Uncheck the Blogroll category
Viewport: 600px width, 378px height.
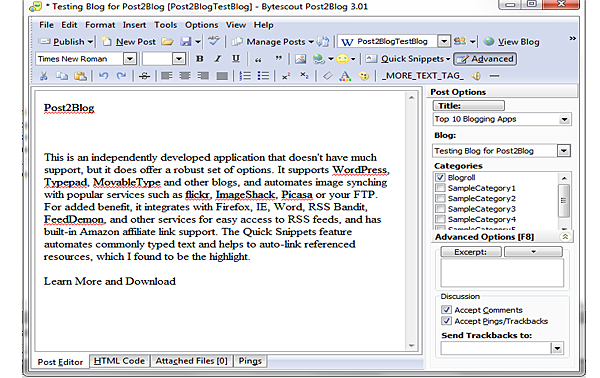pyautogui.click(x=440, y=178)
